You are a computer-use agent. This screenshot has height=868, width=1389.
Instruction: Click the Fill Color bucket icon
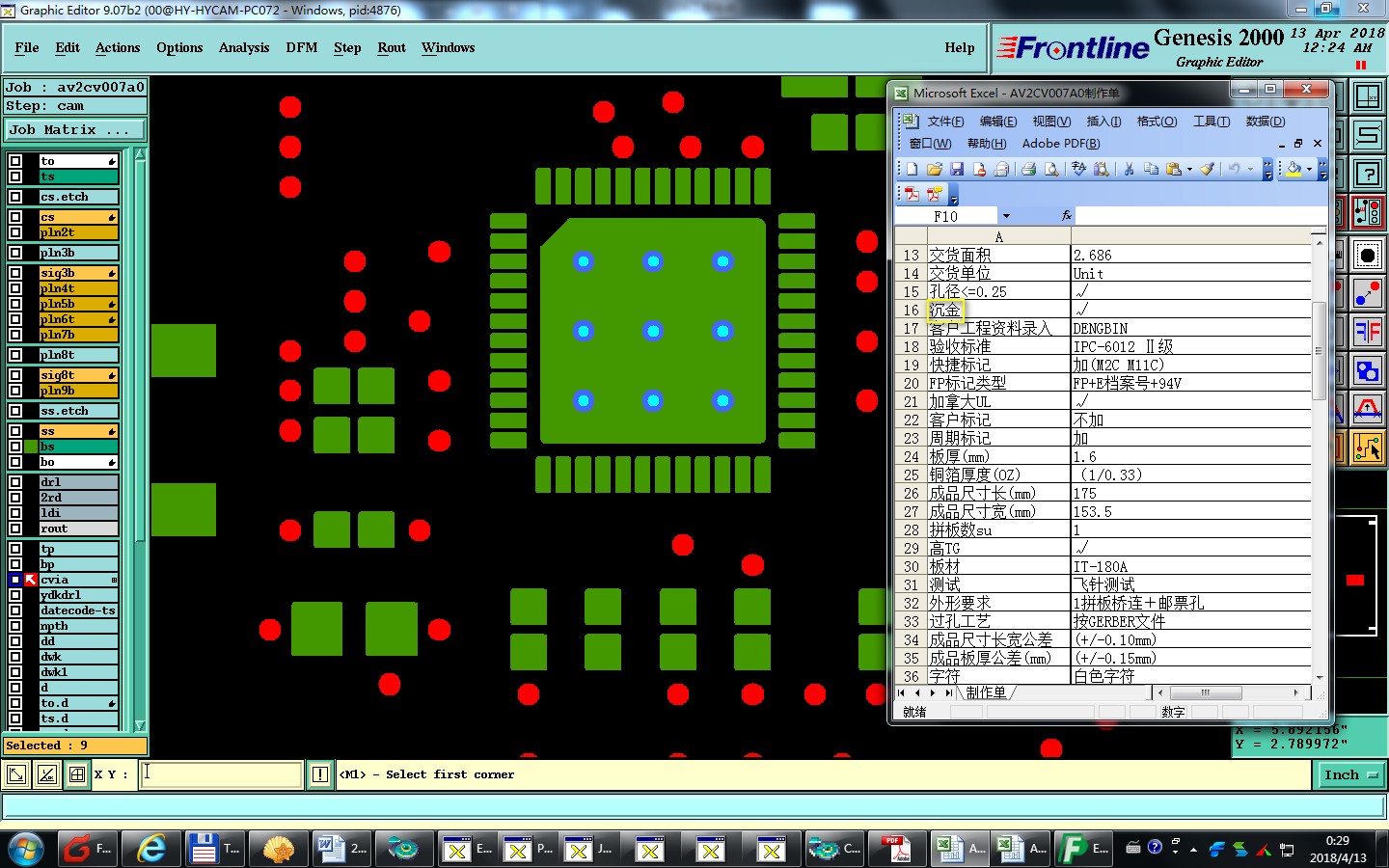coord(1294,169)
